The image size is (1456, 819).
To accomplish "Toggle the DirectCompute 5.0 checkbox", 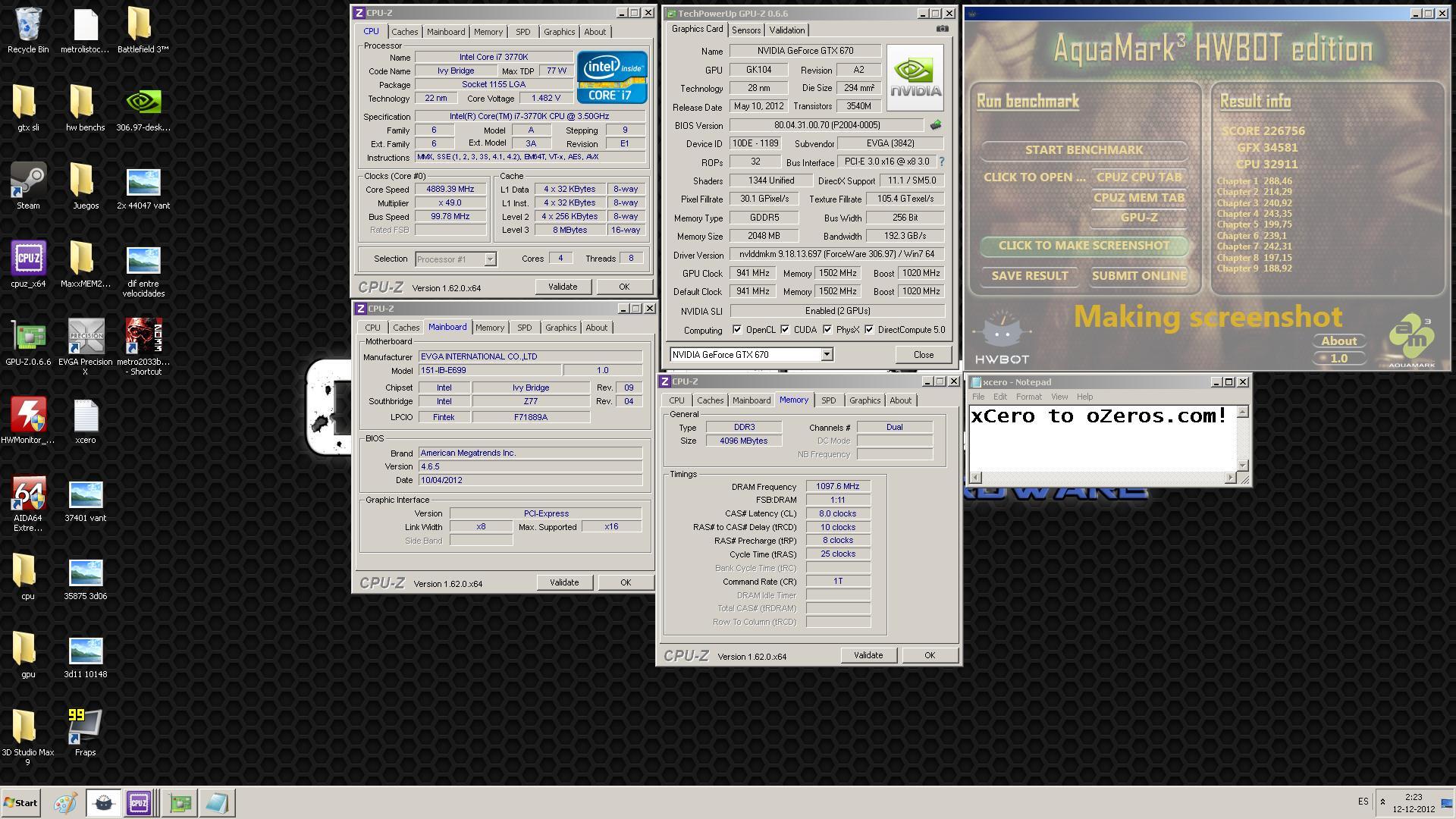I will [869, 330].
